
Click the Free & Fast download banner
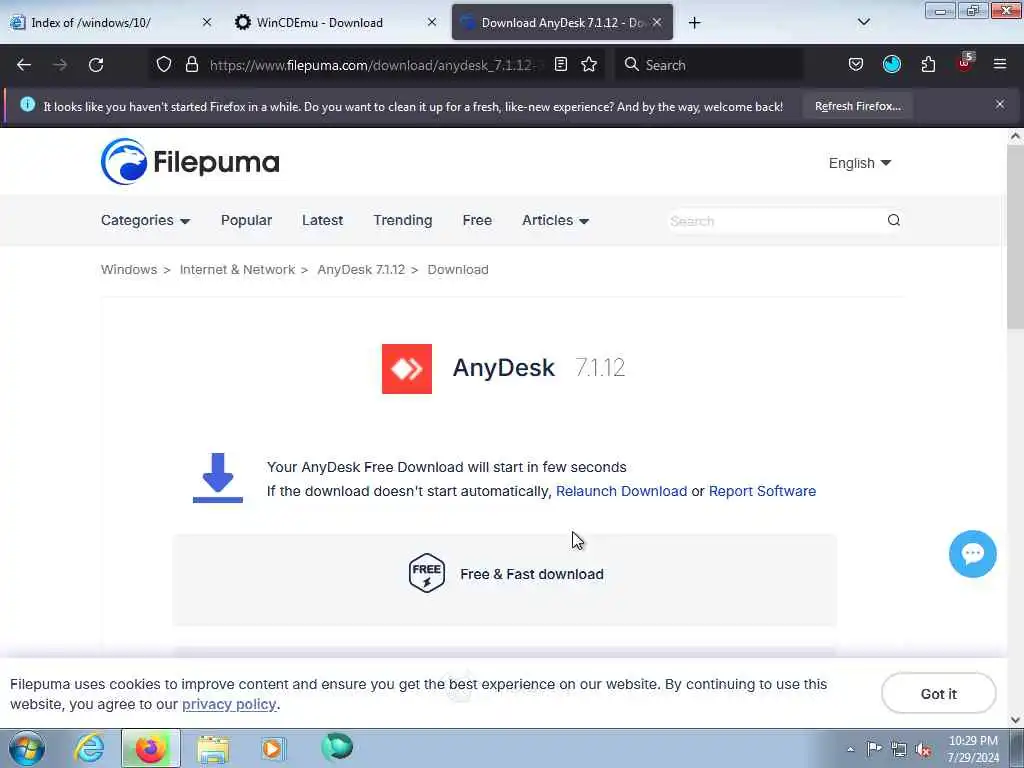[x=505, y=580]
